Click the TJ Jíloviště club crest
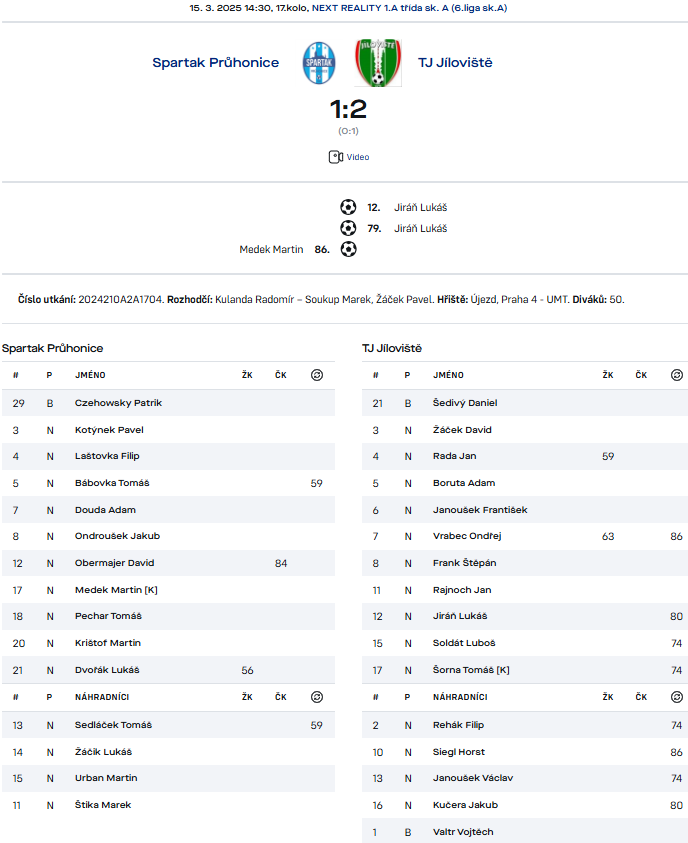This screenshot has width=688, height=843. pyautogui.click(x=378, y=63)
